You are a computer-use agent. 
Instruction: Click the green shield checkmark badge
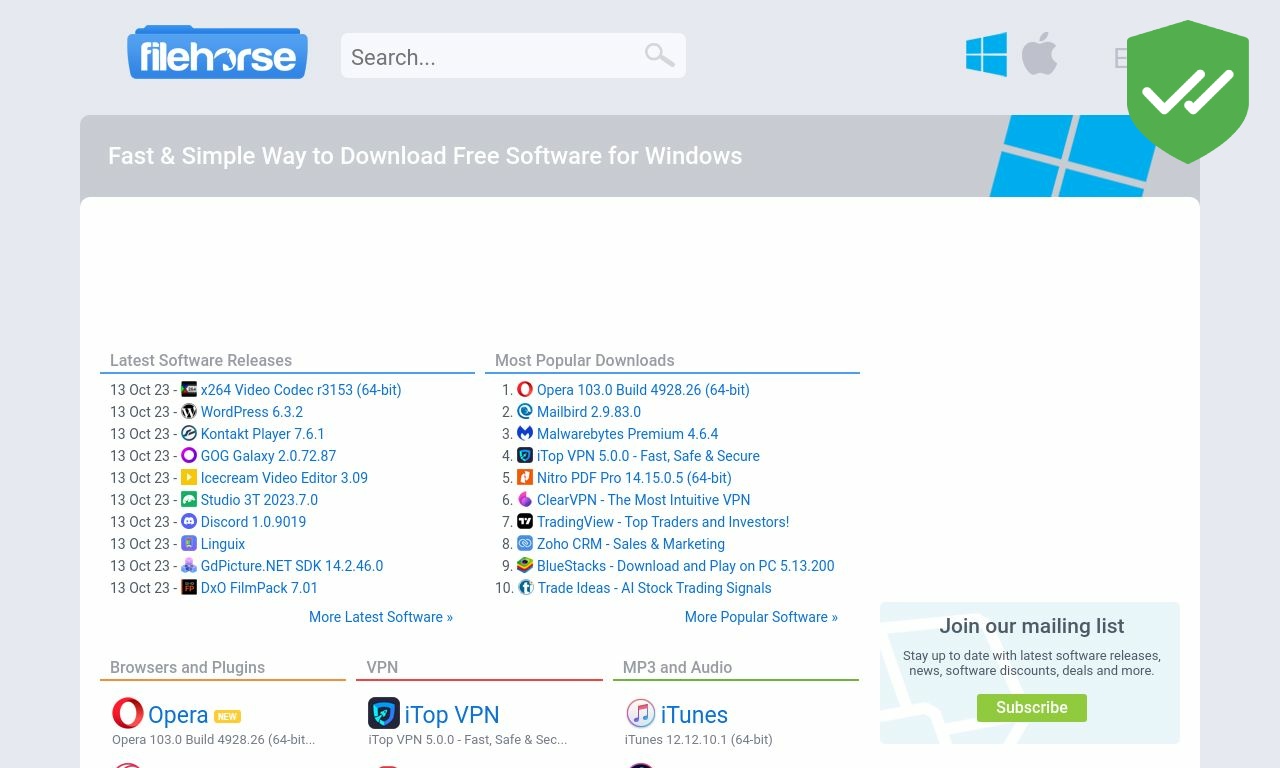point(1188,91)
